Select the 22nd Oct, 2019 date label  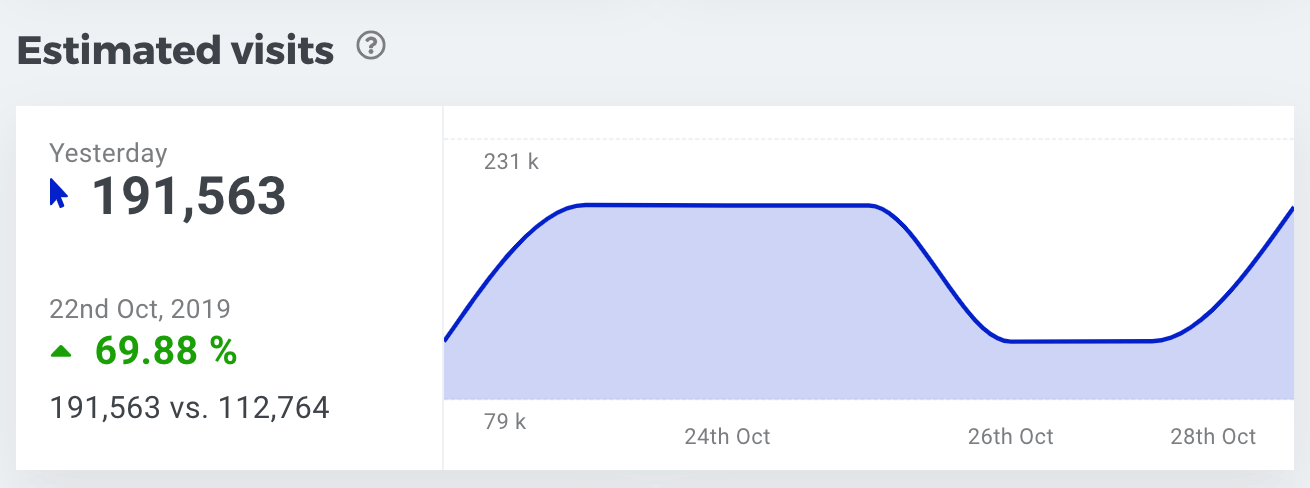[x=140, y=308]
